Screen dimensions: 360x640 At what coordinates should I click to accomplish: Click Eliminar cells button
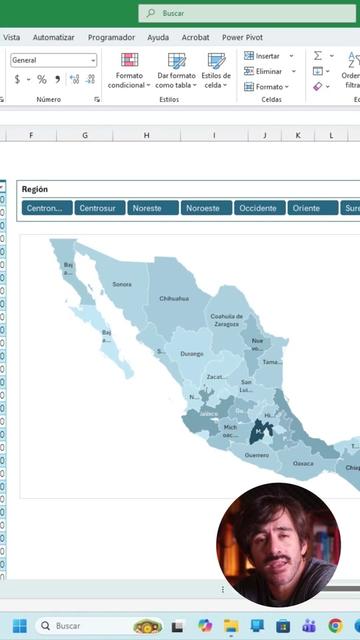click(x=263, y=71)
